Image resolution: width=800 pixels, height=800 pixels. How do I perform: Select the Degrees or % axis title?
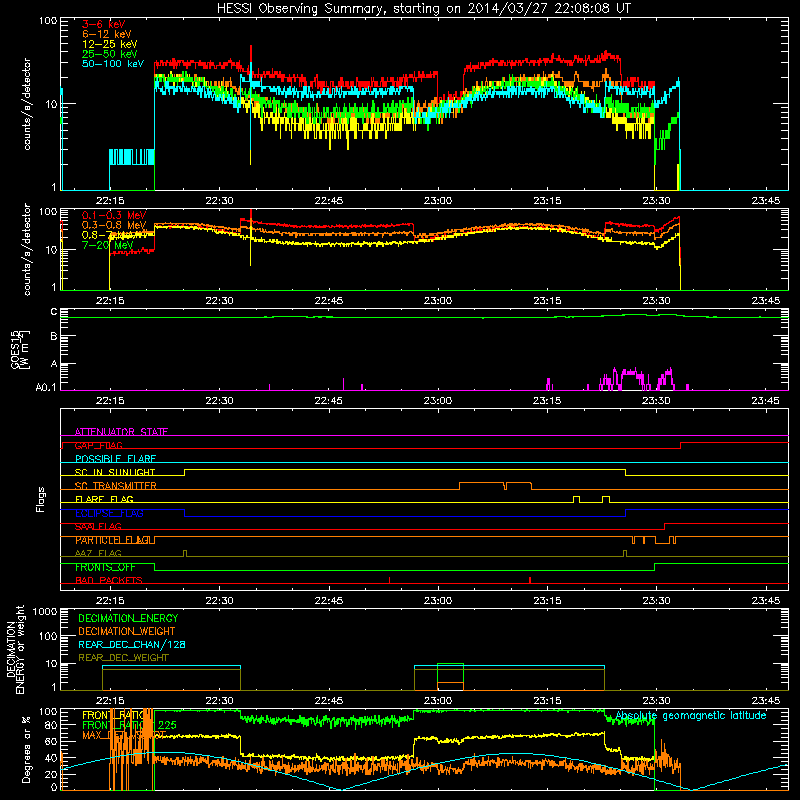coord(26,749)
